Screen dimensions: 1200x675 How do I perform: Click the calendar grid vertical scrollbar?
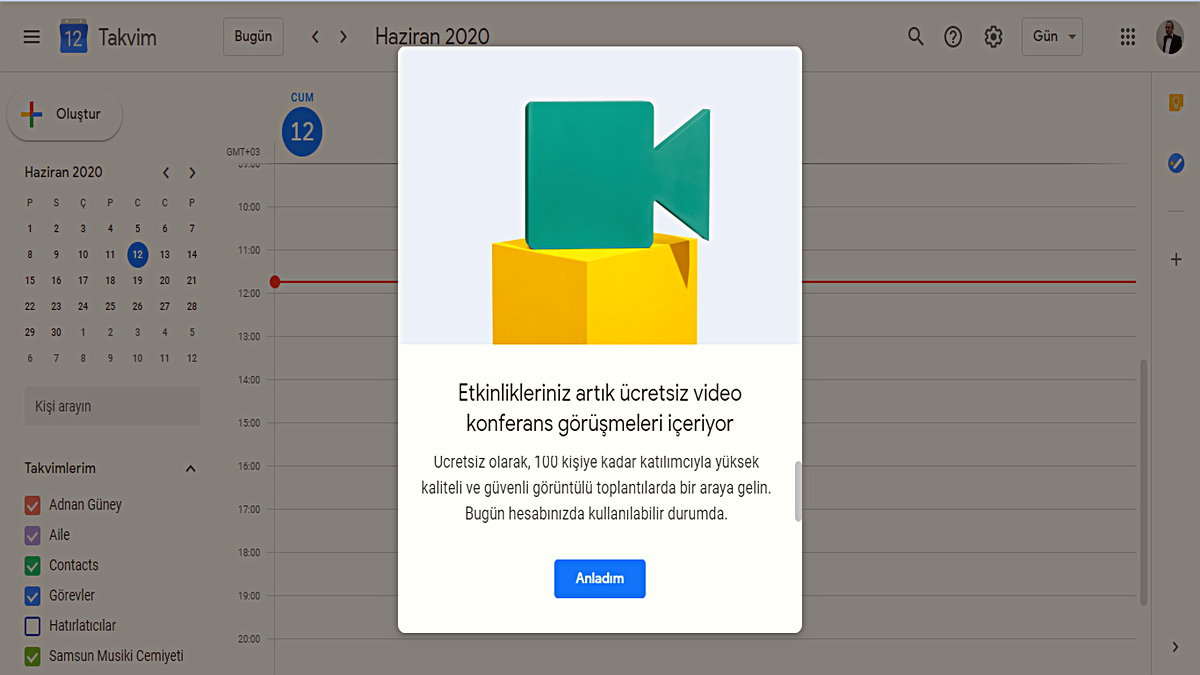(x=1144, y=482)
